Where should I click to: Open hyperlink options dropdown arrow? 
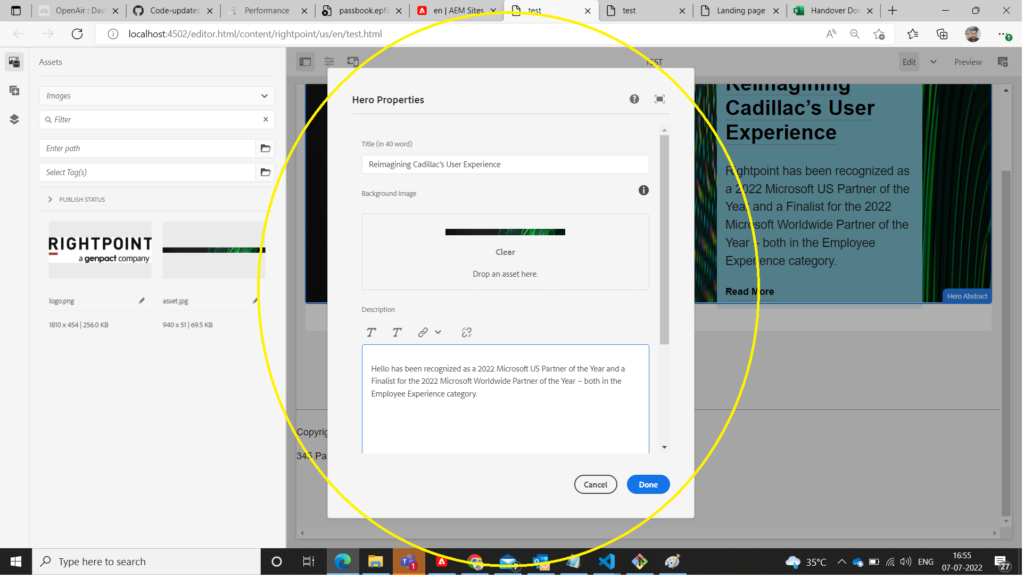pos(438,332)
